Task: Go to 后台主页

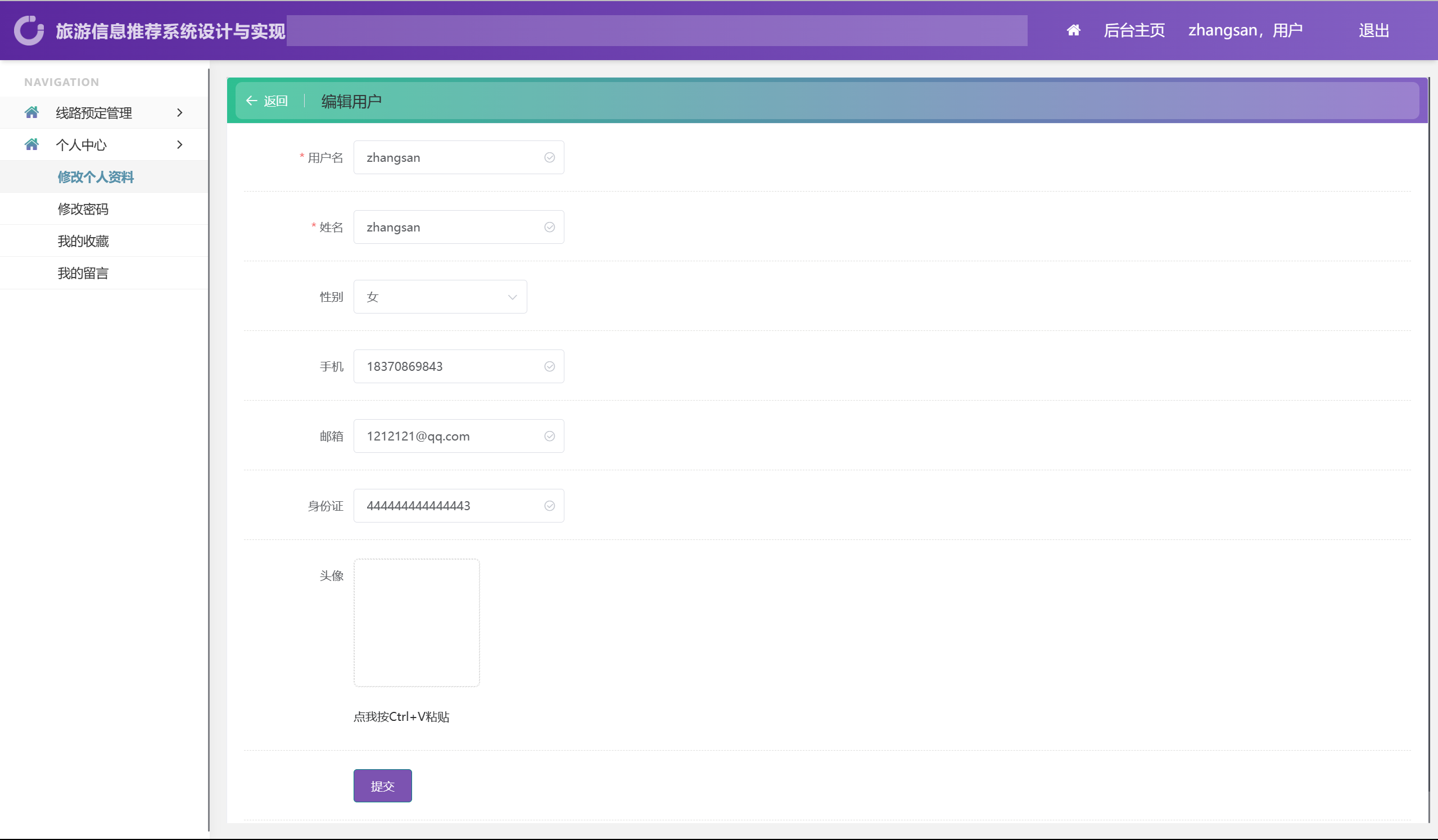Action: [x=1134, y=30]
